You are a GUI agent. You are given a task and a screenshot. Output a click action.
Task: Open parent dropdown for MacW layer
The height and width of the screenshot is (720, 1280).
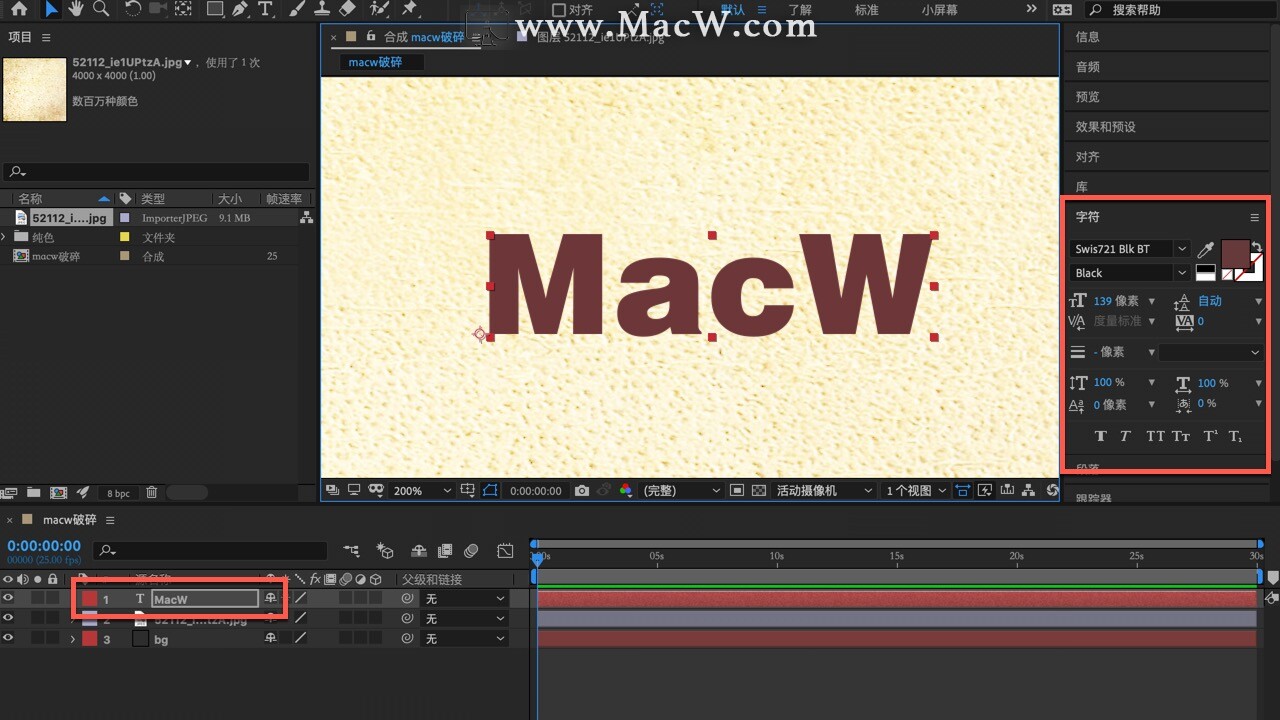pos(465,598)
